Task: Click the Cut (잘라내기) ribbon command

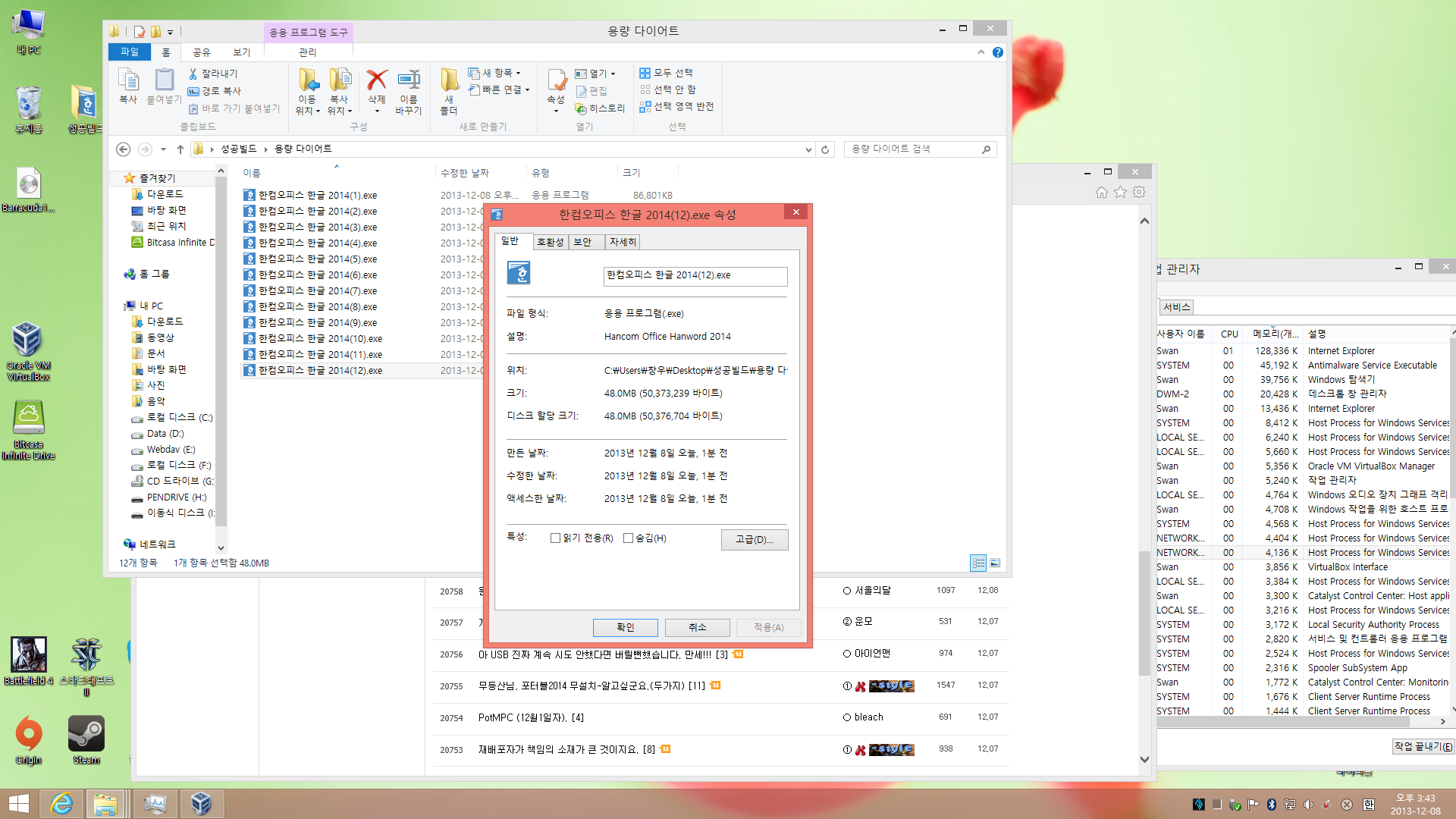Action: tap(213, 74)
